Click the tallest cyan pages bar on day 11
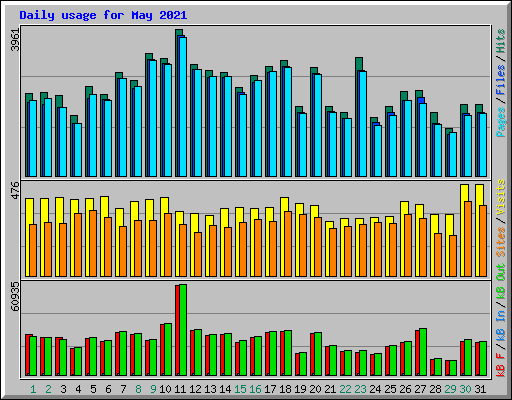Image resolution: width=512 pixels, height=400 pixels. (x=183, y=107)
